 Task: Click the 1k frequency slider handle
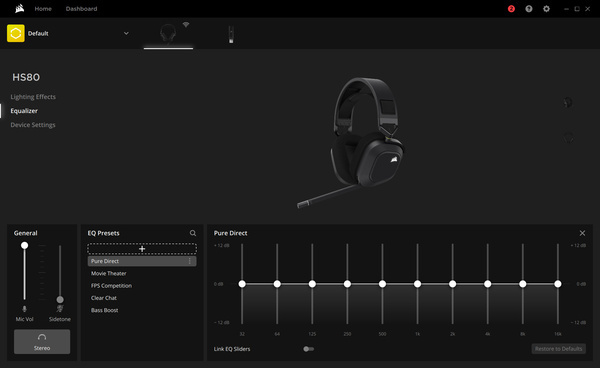point(417,284)
